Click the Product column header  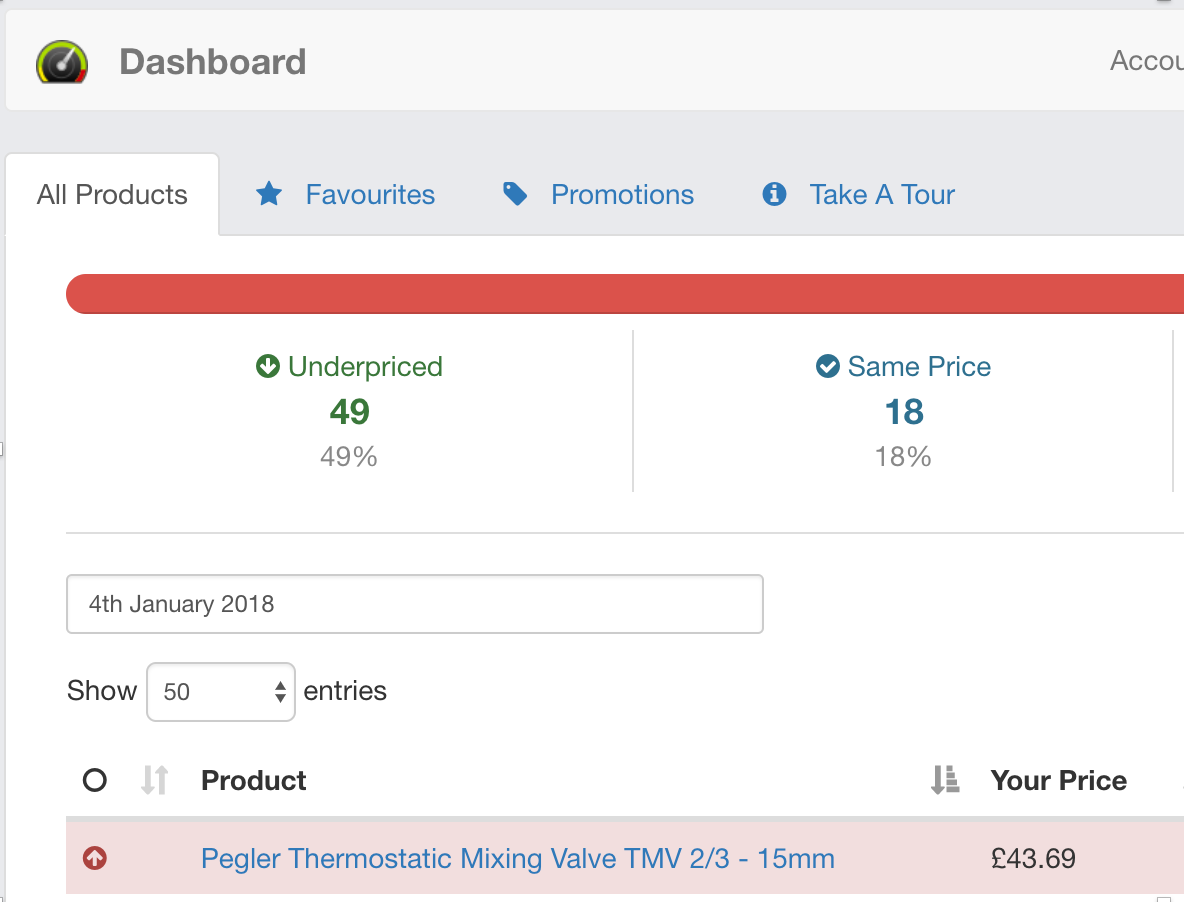click(254, 780)
